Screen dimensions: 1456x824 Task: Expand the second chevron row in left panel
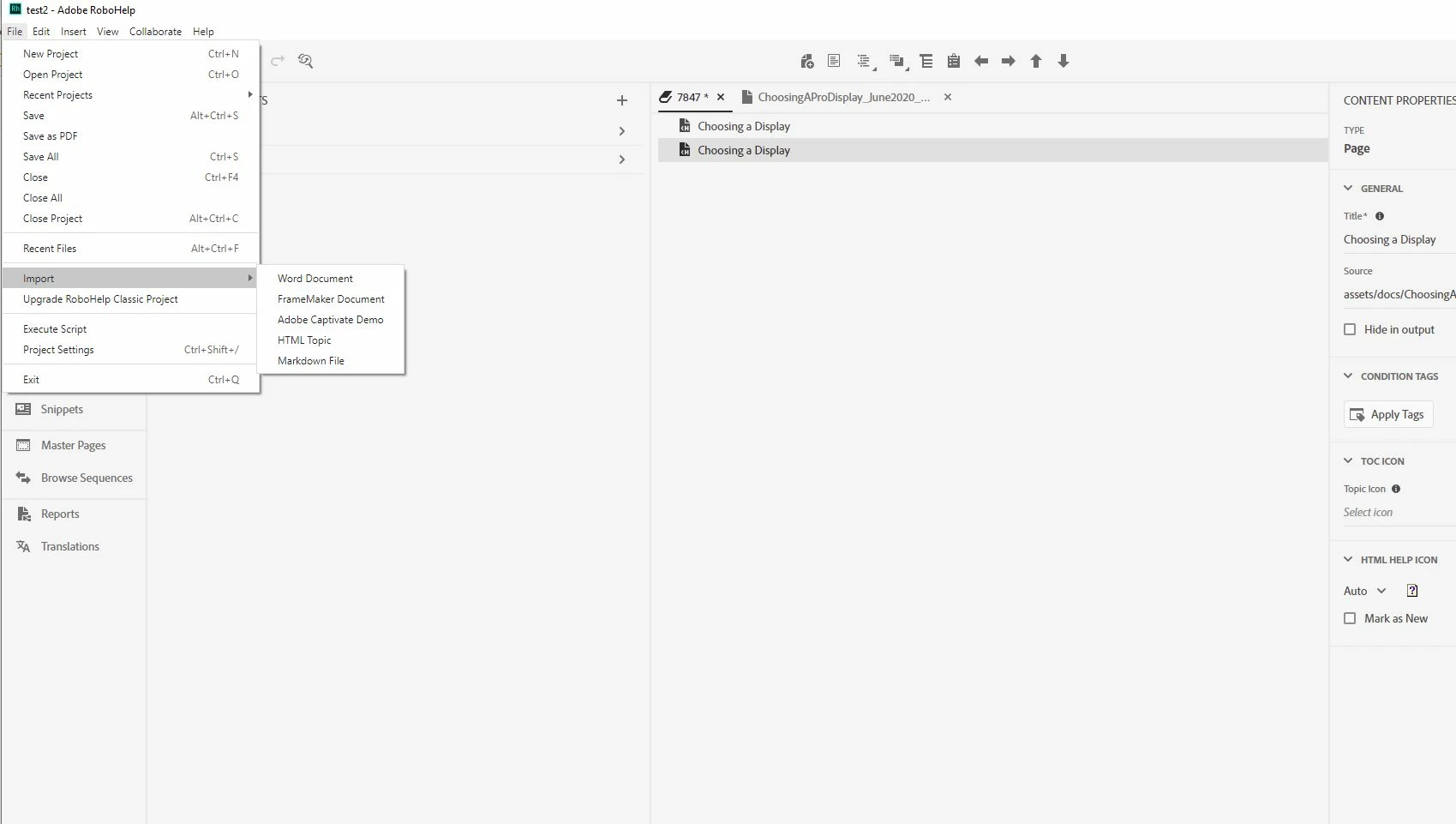622,159
